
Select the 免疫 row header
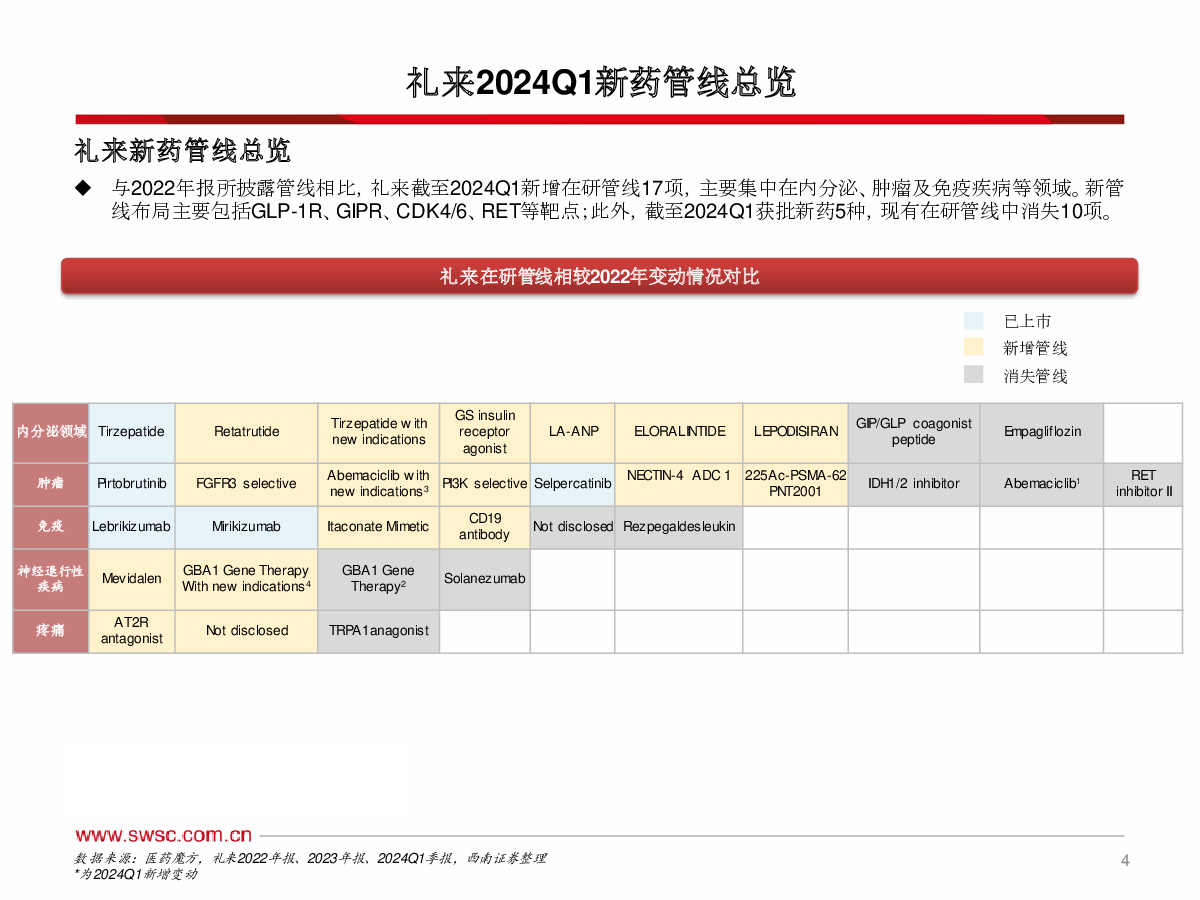coord(51,527)
